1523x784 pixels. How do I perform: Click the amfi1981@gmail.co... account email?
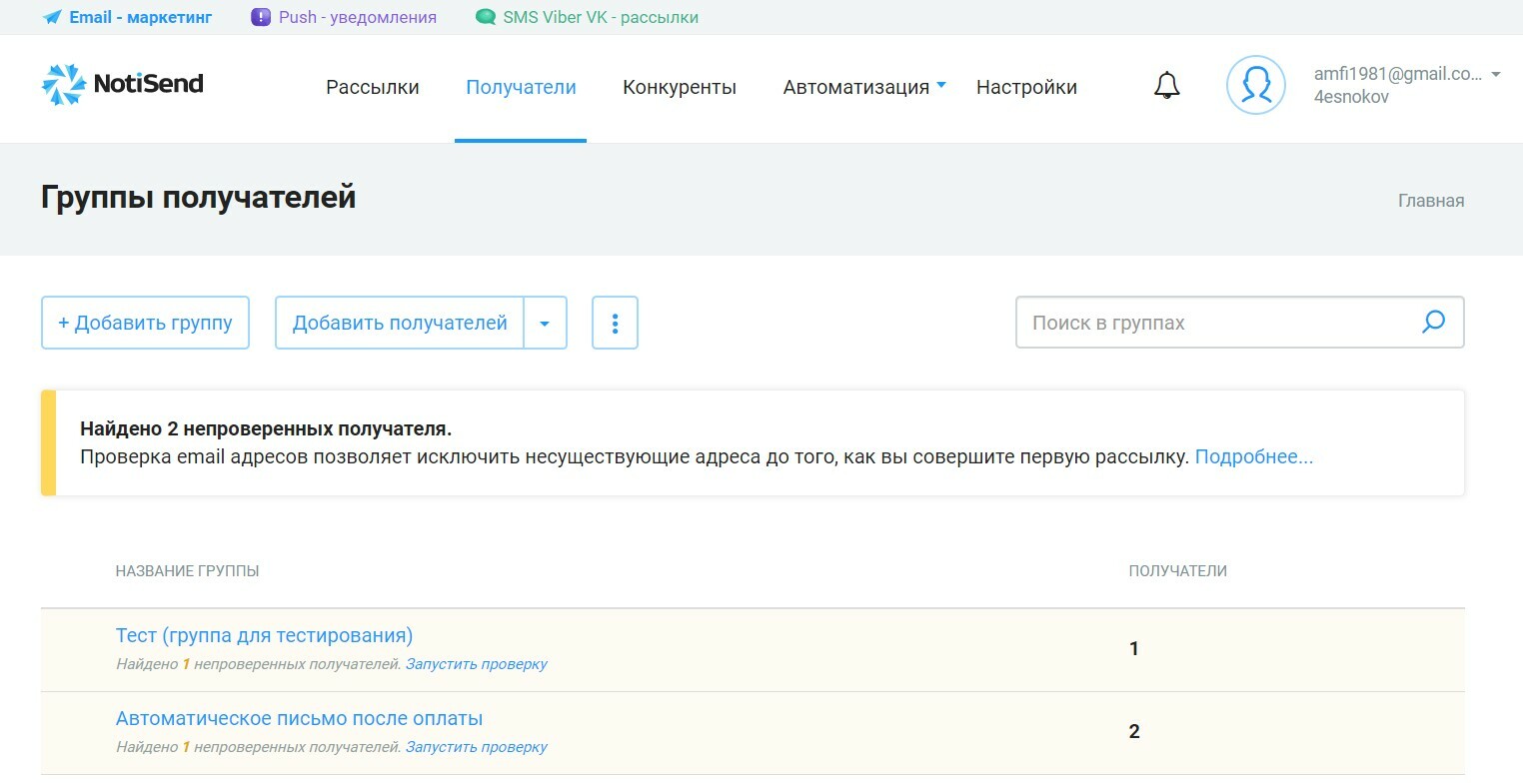click(1398, 74)
